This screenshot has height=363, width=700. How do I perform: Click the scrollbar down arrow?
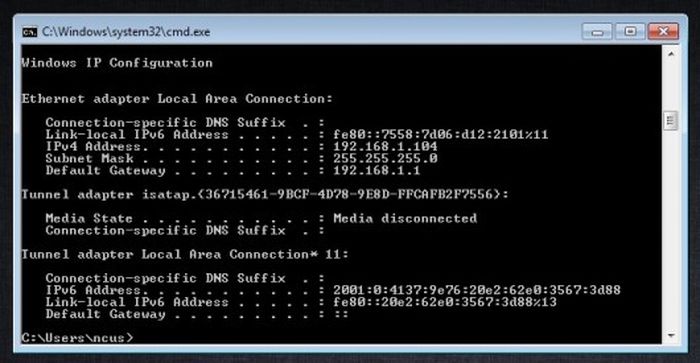point(671,335)
